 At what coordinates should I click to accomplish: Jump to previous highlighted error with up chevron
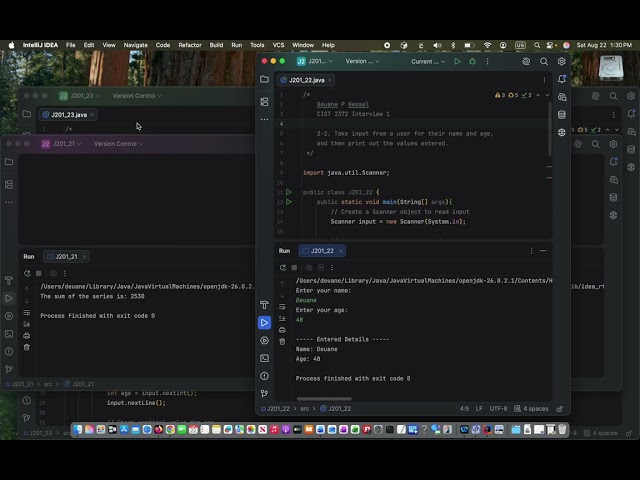[x=538, y=95]
